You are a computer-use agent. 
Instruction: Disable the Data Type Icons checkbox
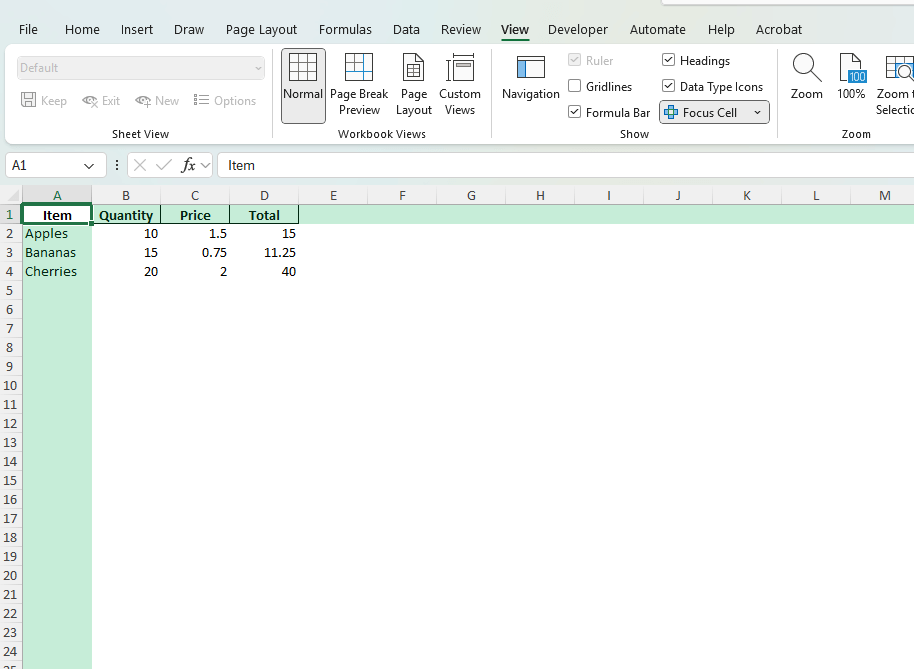tap(668, 86)
